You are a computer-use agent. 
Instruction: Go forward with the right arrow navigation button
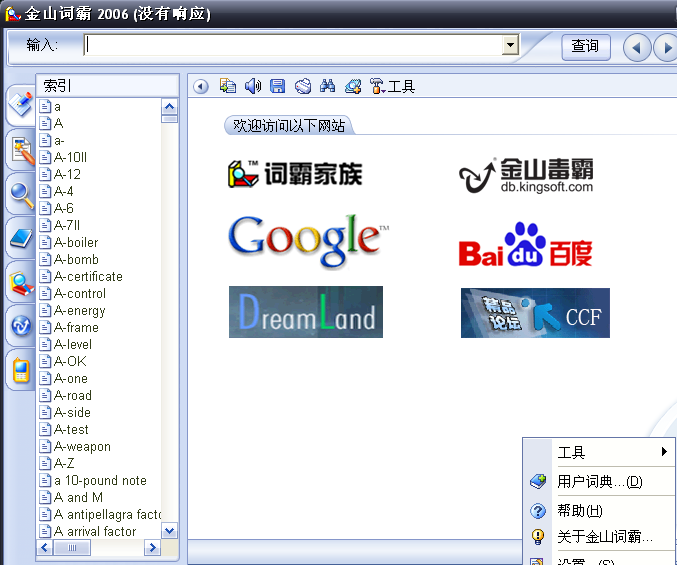tap(666, 47)
